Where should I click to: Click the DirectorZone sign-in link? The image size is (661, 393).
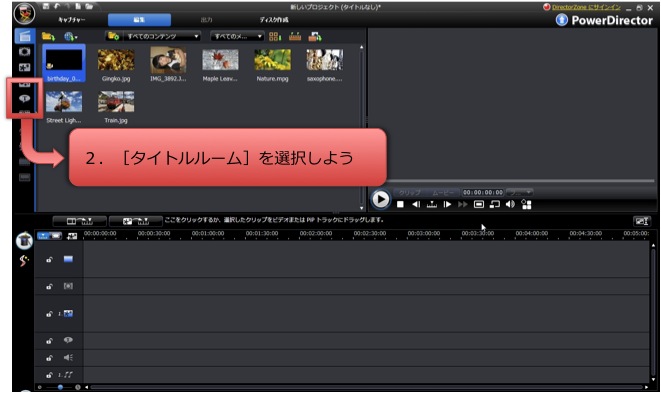click(x=586, y=7)
